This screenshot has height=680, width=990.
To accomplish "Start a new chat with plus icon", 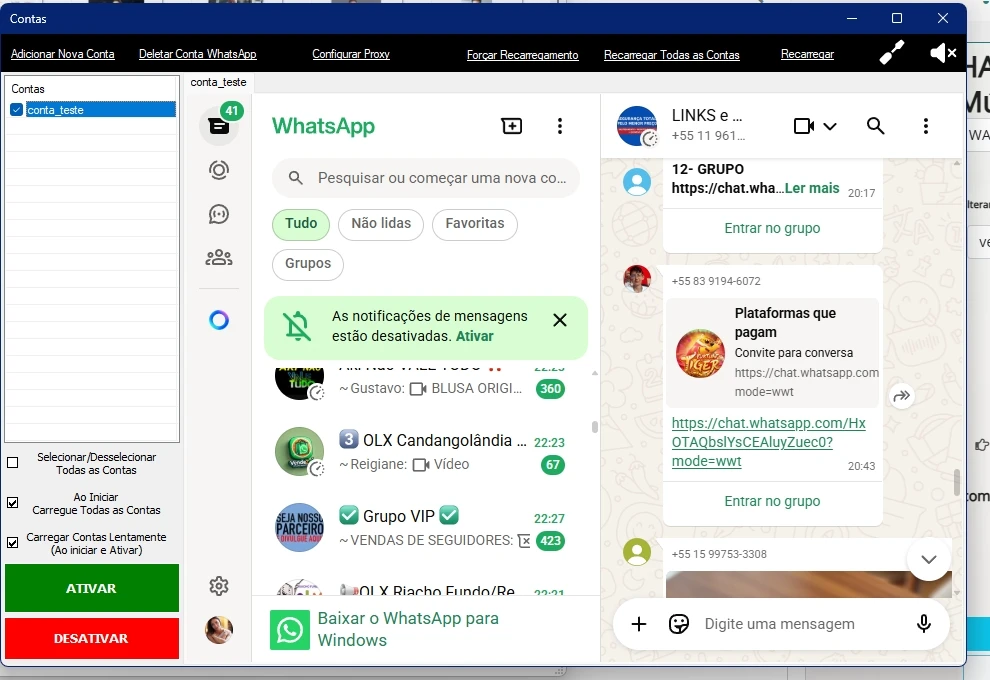I will 512,126.
